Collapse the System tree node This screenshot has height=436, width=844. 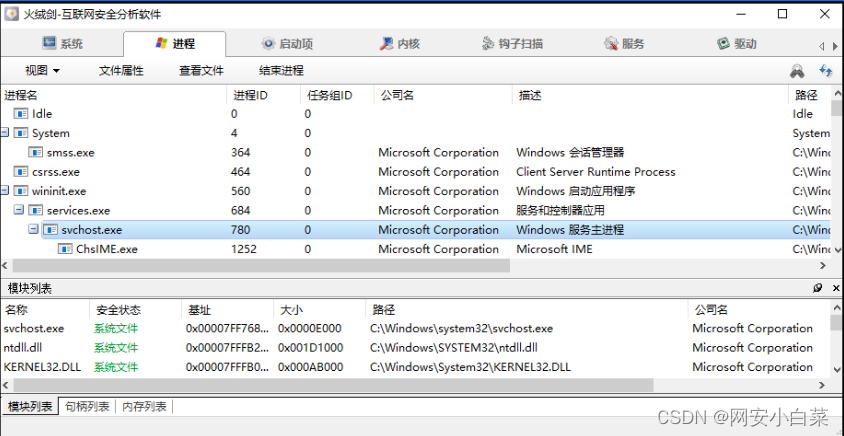pyautogui.click(x=5, y=132)
